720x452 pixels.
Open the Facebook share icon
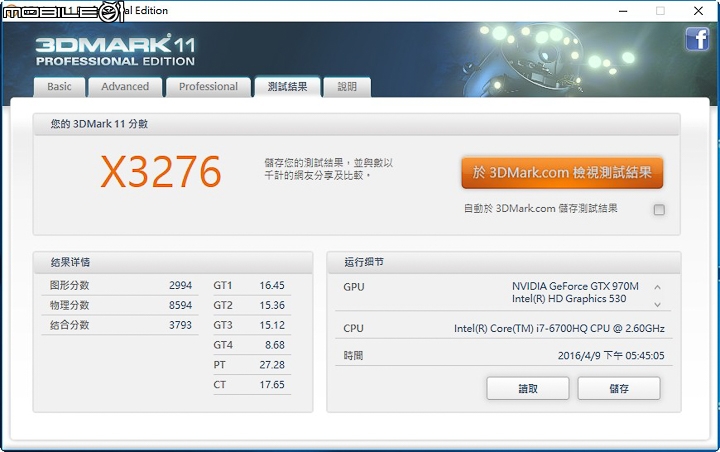(x=697, y=39)
